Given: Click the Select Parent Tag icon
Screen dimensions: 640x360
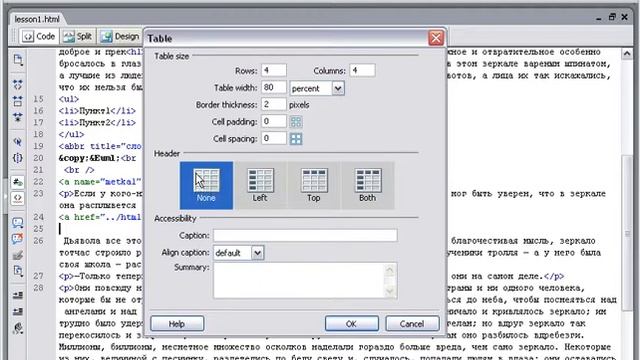Looking at the screenshot, I should tap(18, 142).
